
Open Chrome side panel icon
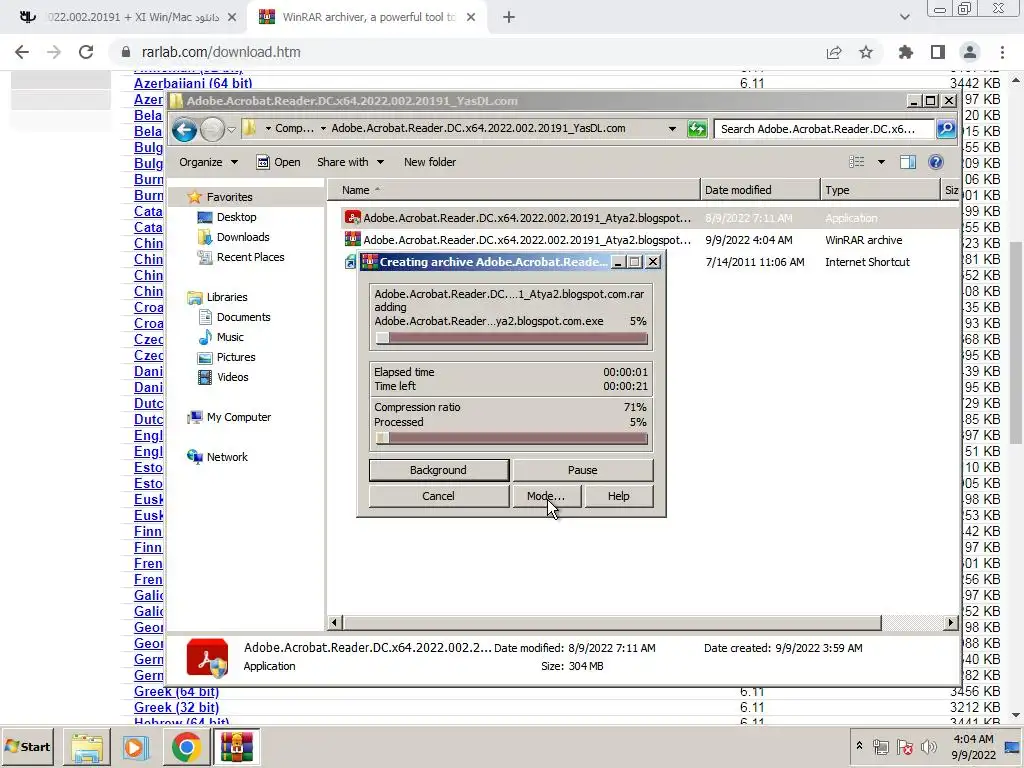[938, 52]
